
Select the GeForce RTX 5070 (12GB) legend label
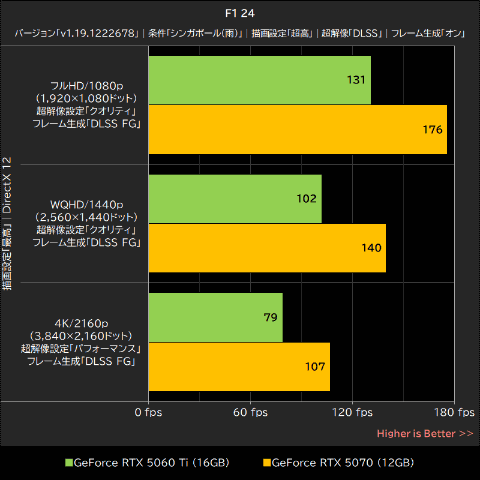click(343, 463)
